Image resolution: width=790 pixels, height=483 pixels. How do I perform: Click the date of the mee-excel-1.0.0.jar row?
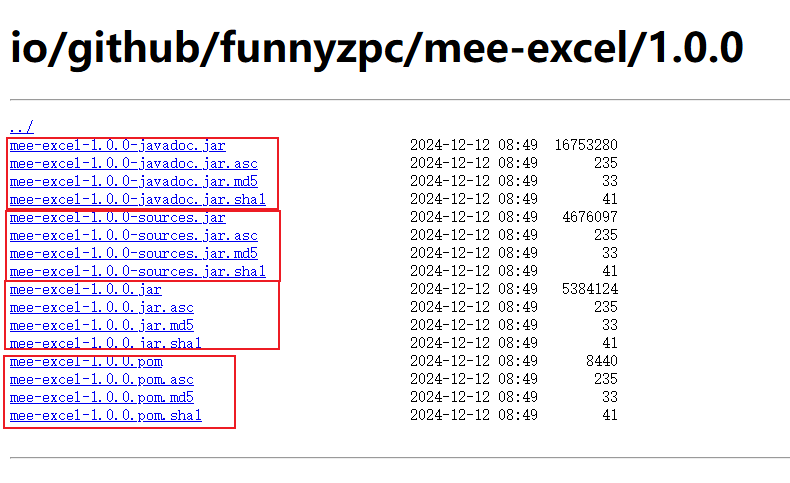(x=474, y=289)
